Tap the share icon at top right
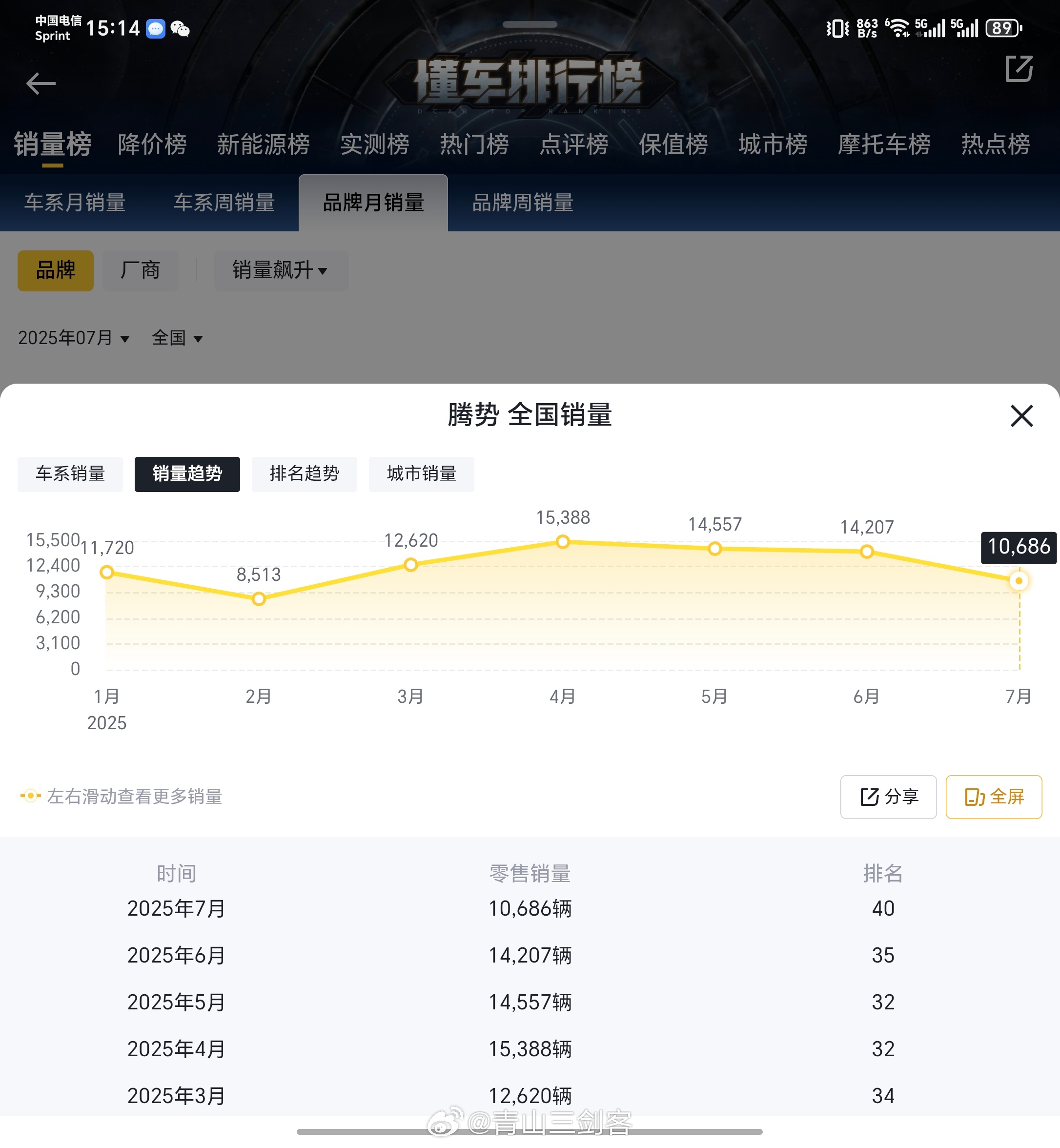This screenshot has width=1060, height=1148. (1019, 69)
